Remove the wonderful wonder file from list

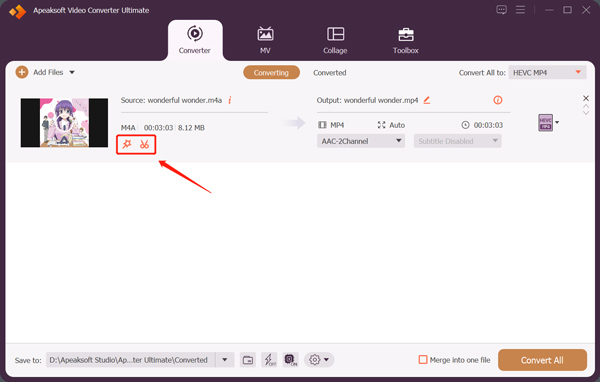pos(585,98)
